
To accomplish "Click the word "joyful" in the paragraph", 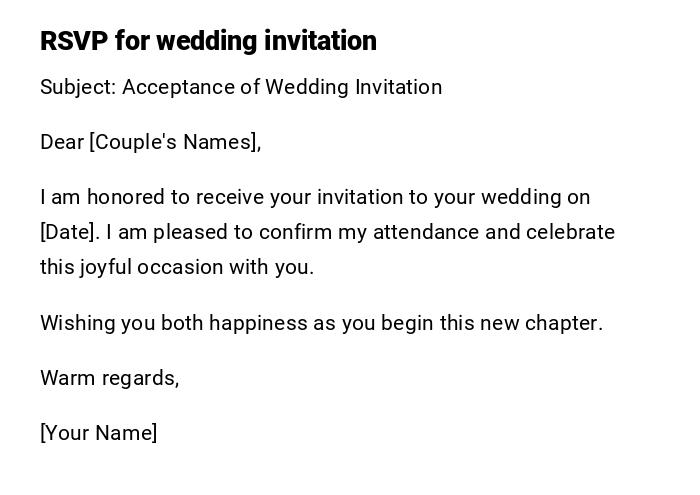I will [x=107, y=267].
